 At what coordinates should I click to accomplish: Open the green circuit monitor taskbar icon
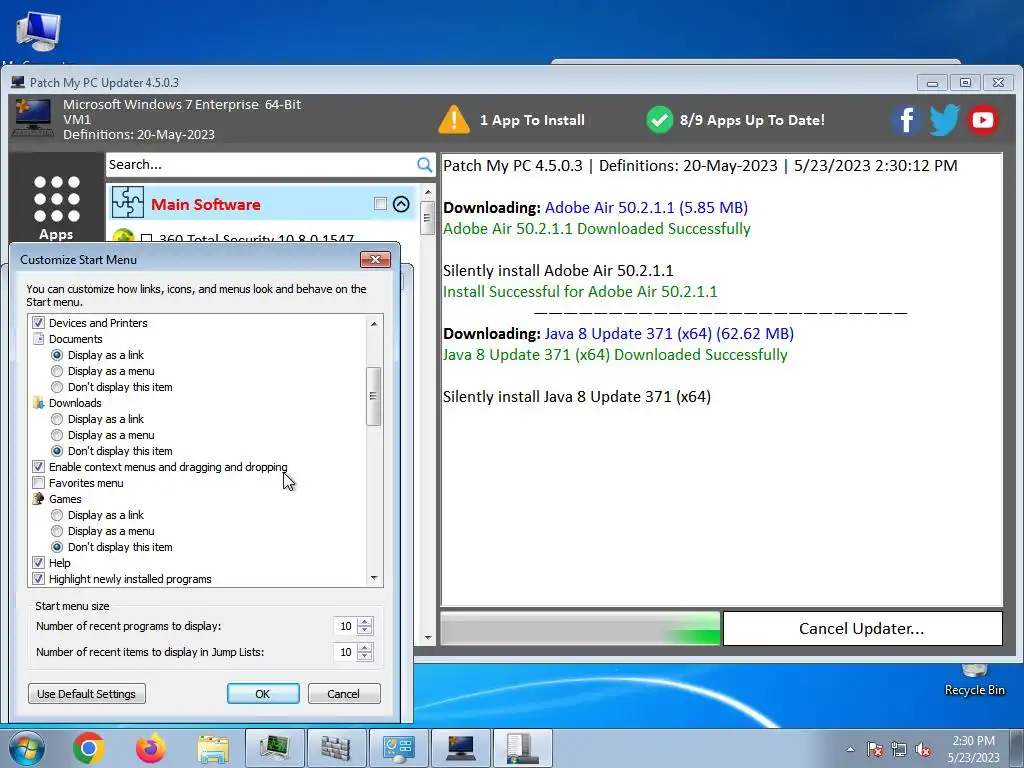click(x=275, y=748)
